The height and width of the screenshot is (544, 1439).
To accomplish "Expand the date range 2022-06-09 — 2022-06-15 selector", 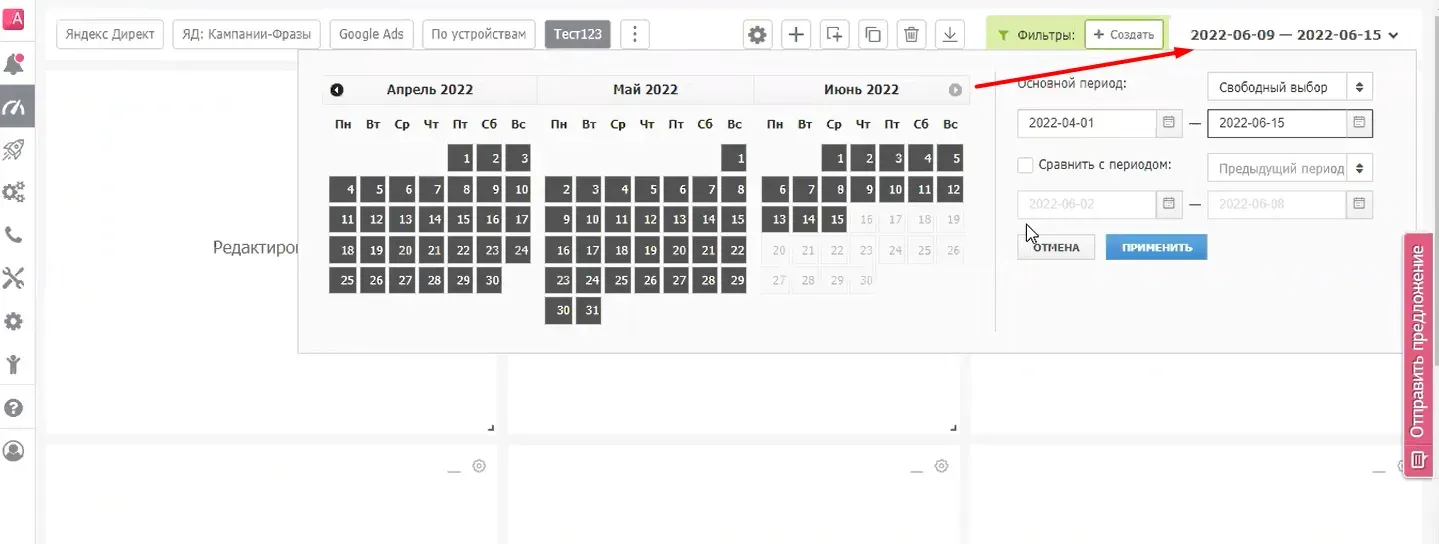I will point(1294,34).
